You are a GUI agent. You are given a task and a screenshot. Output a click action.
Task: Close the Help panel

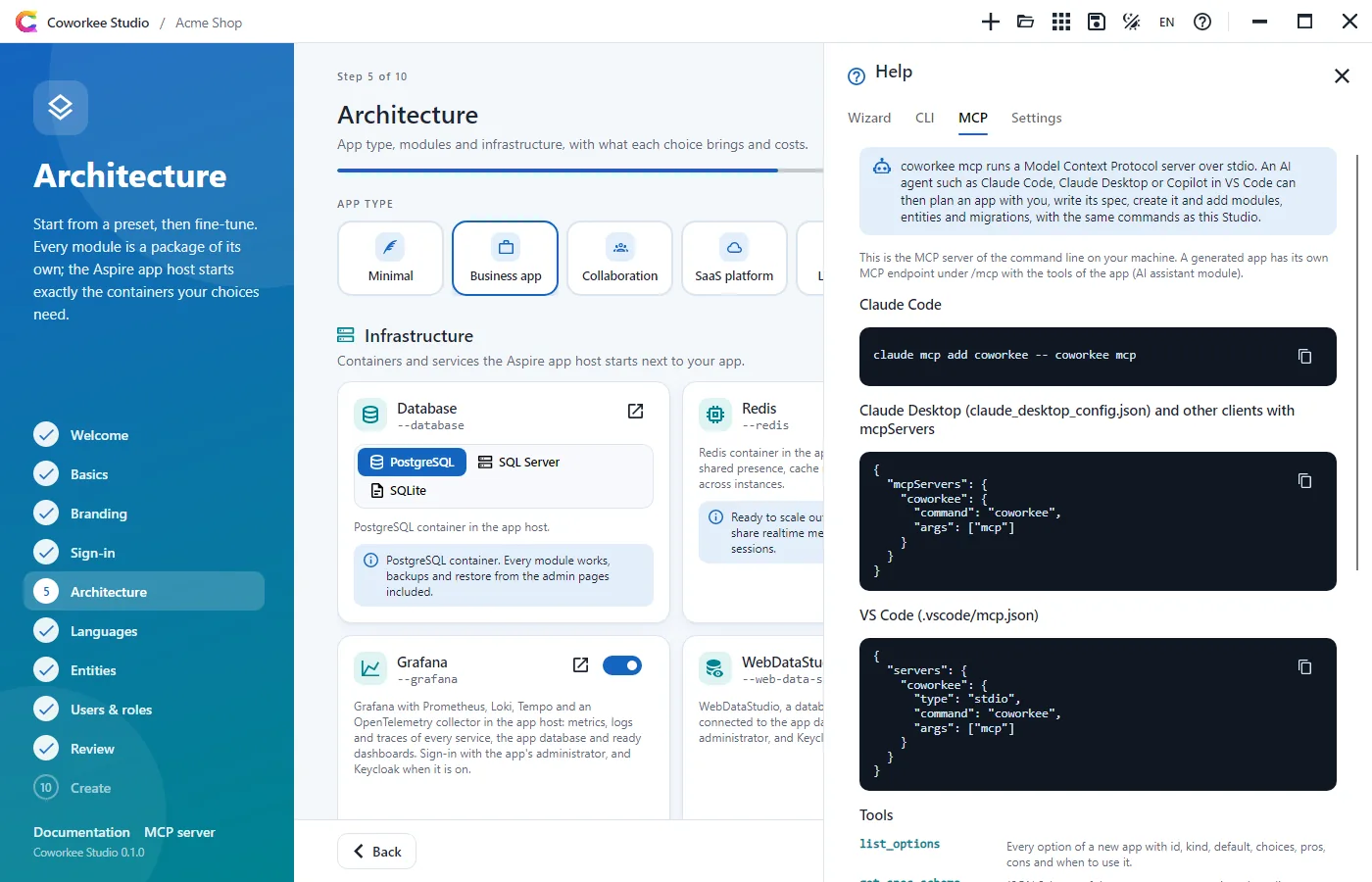click(x=1342, y=75)
